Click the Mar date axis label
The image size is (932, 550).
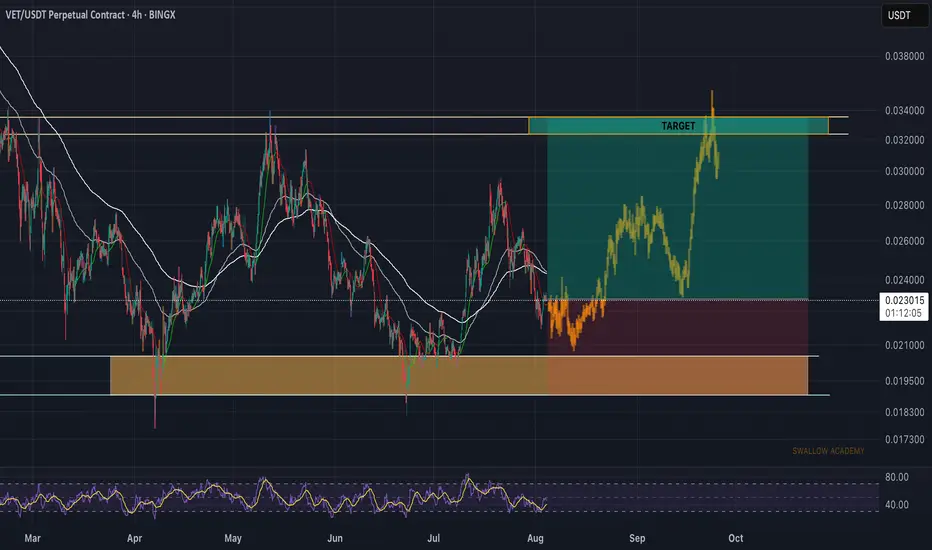click(x=33, y=538)
